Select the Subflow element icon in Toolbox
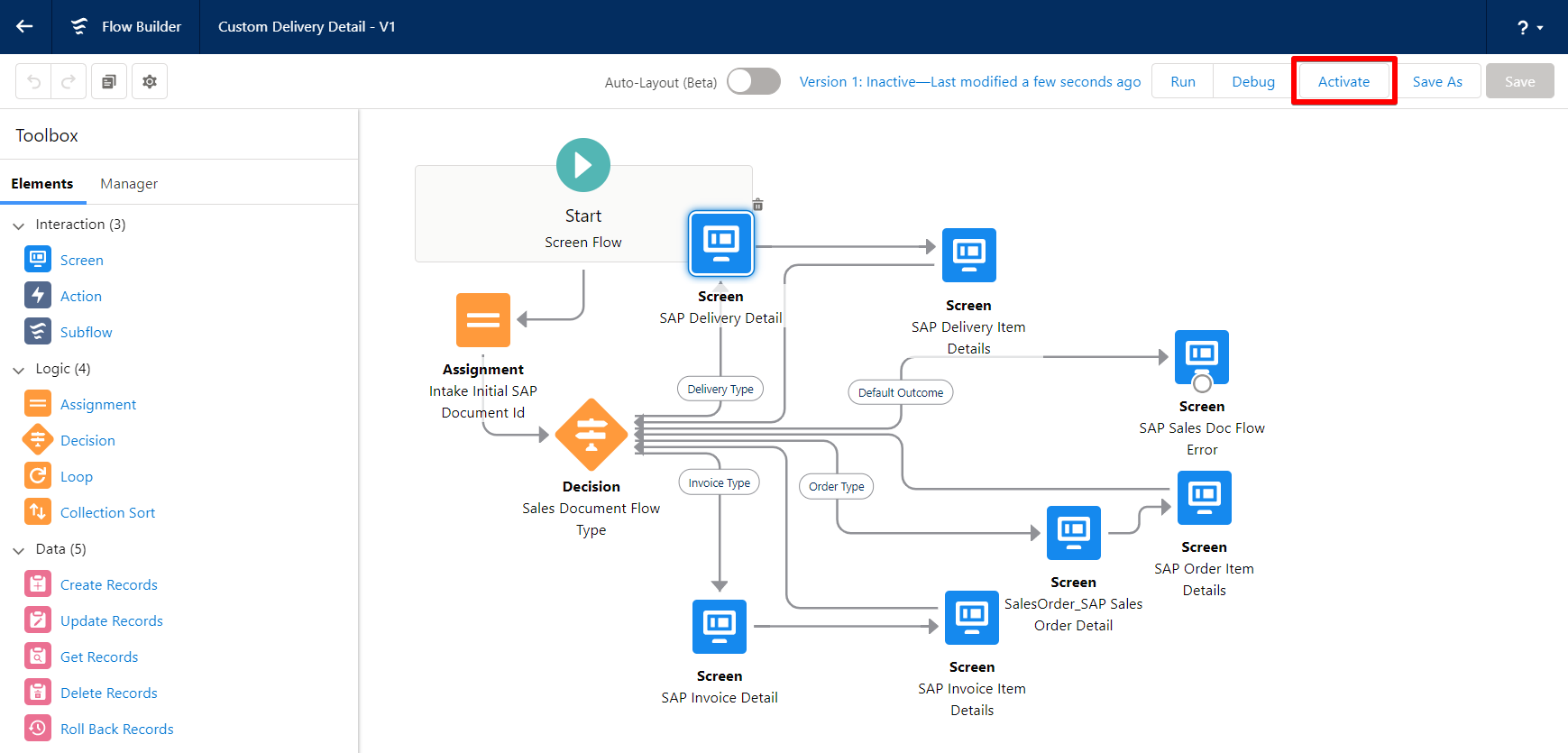 click(38, 331)
